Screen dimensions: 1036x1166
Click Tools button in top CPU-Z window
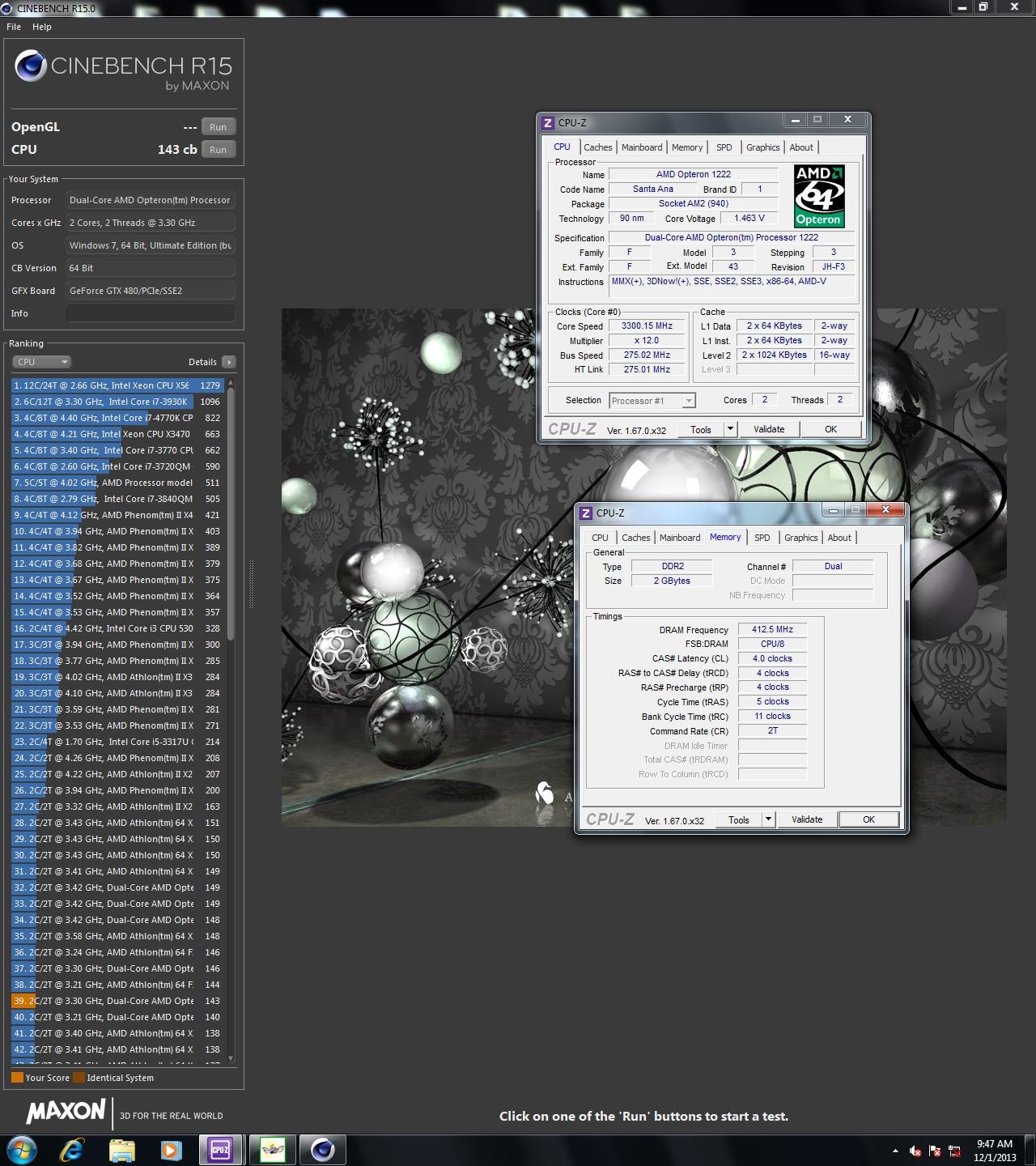(701, 429)
